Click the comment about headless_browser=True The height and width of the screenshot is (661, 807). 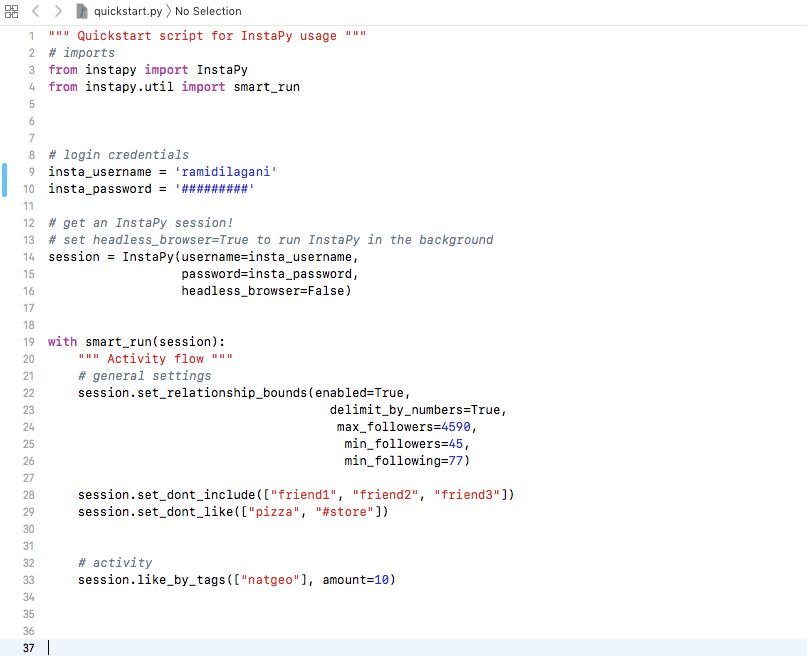point(271,240)
